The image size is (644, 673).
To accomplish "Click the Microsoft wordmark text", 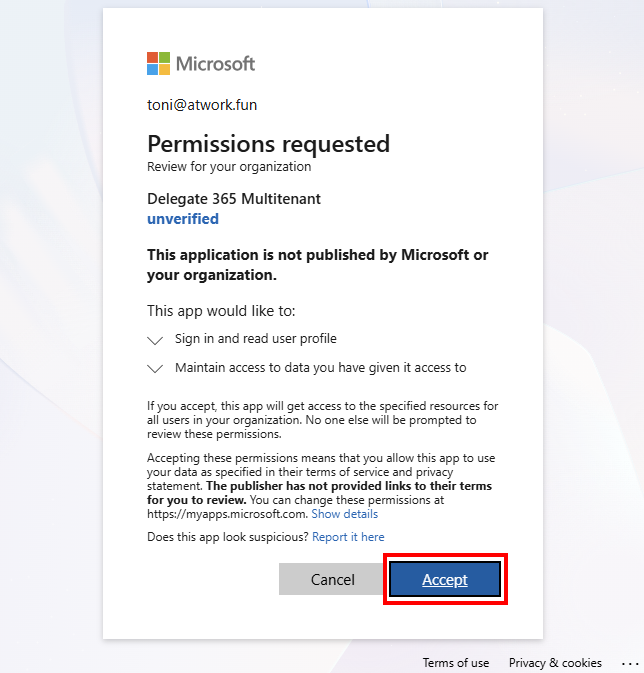I will pyautogui.click(x=215, y=64).
